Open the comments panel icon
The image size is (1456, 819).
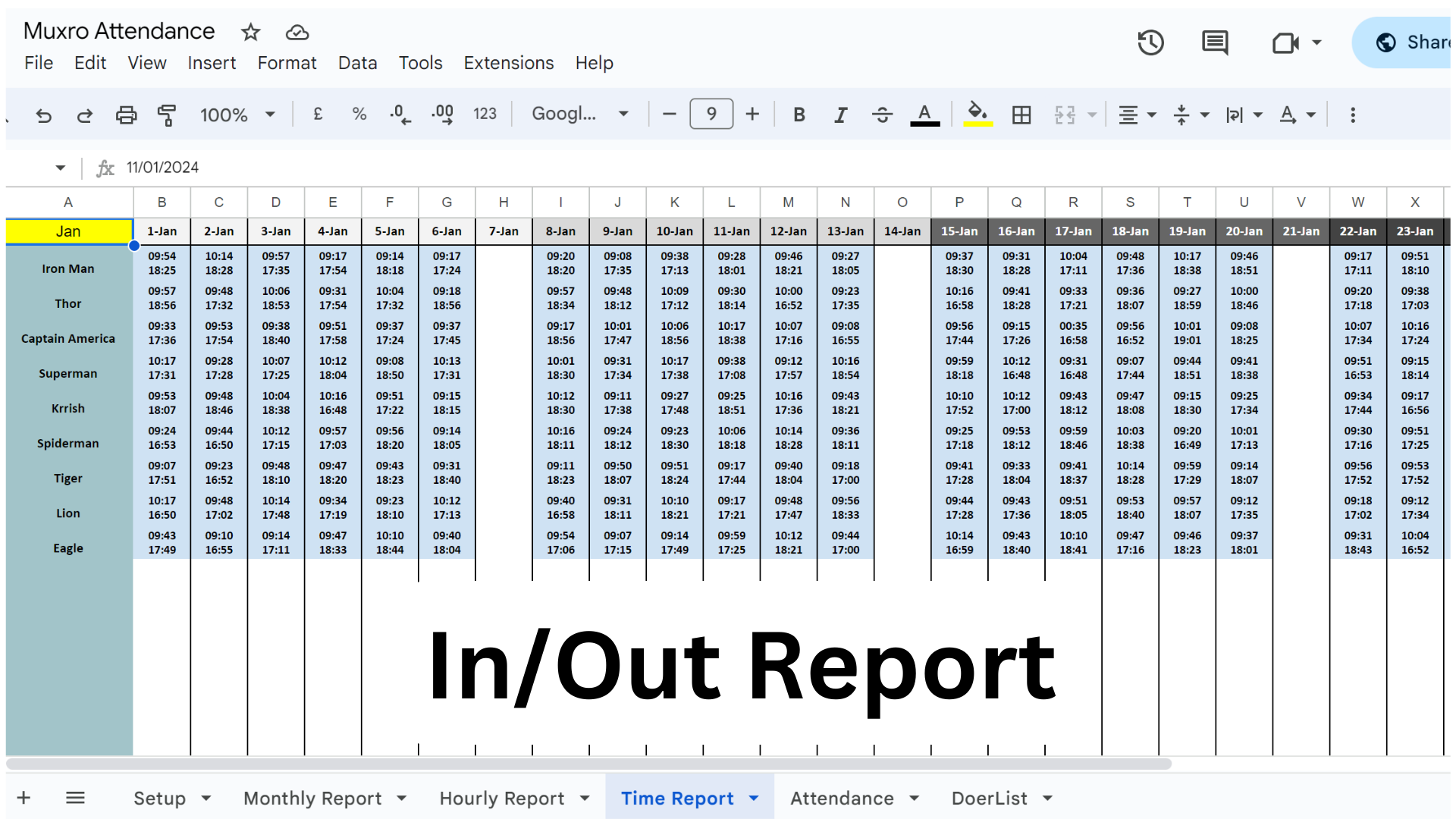pos(1215,42)
